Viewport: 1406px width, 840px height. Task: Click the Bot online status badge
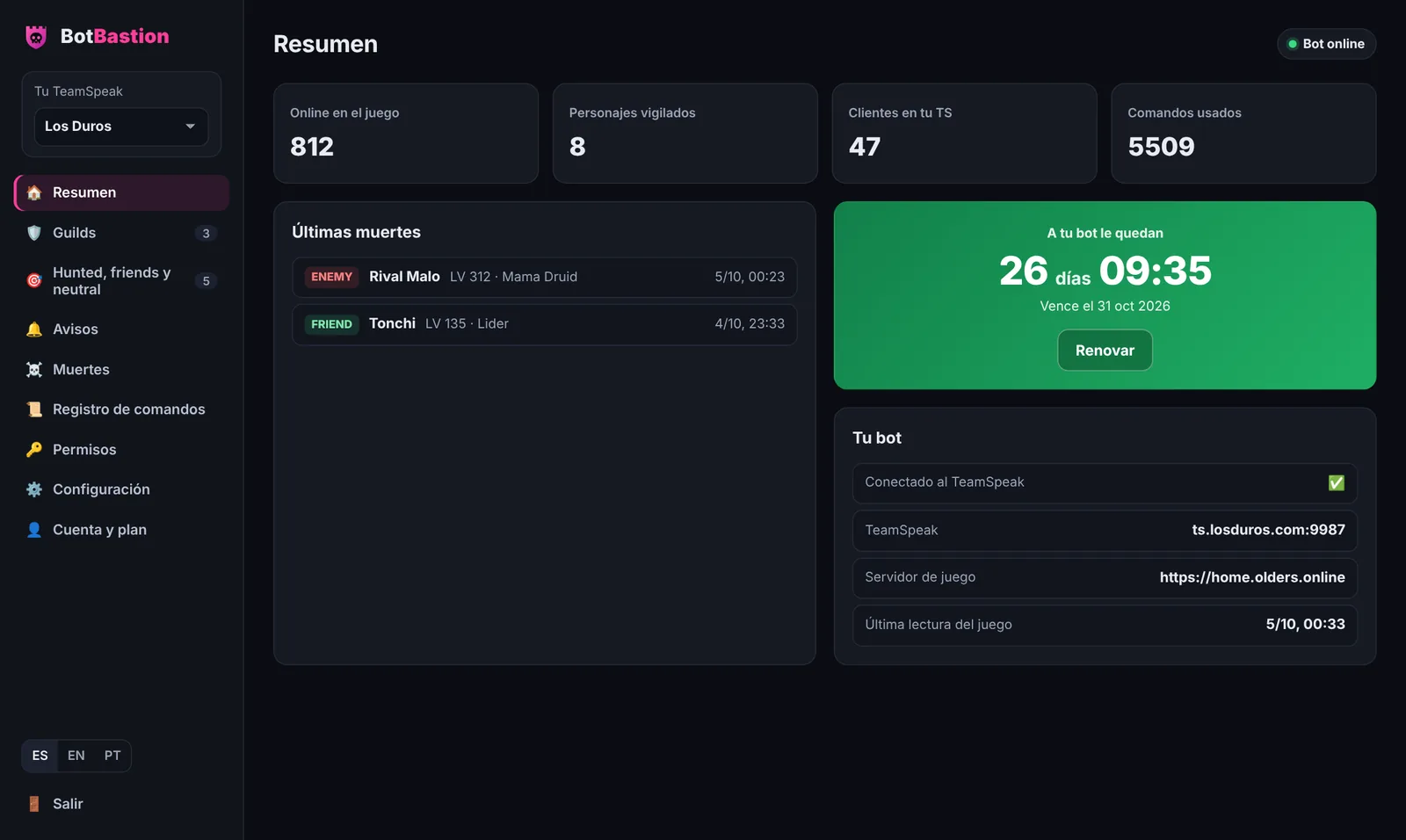1327,44
